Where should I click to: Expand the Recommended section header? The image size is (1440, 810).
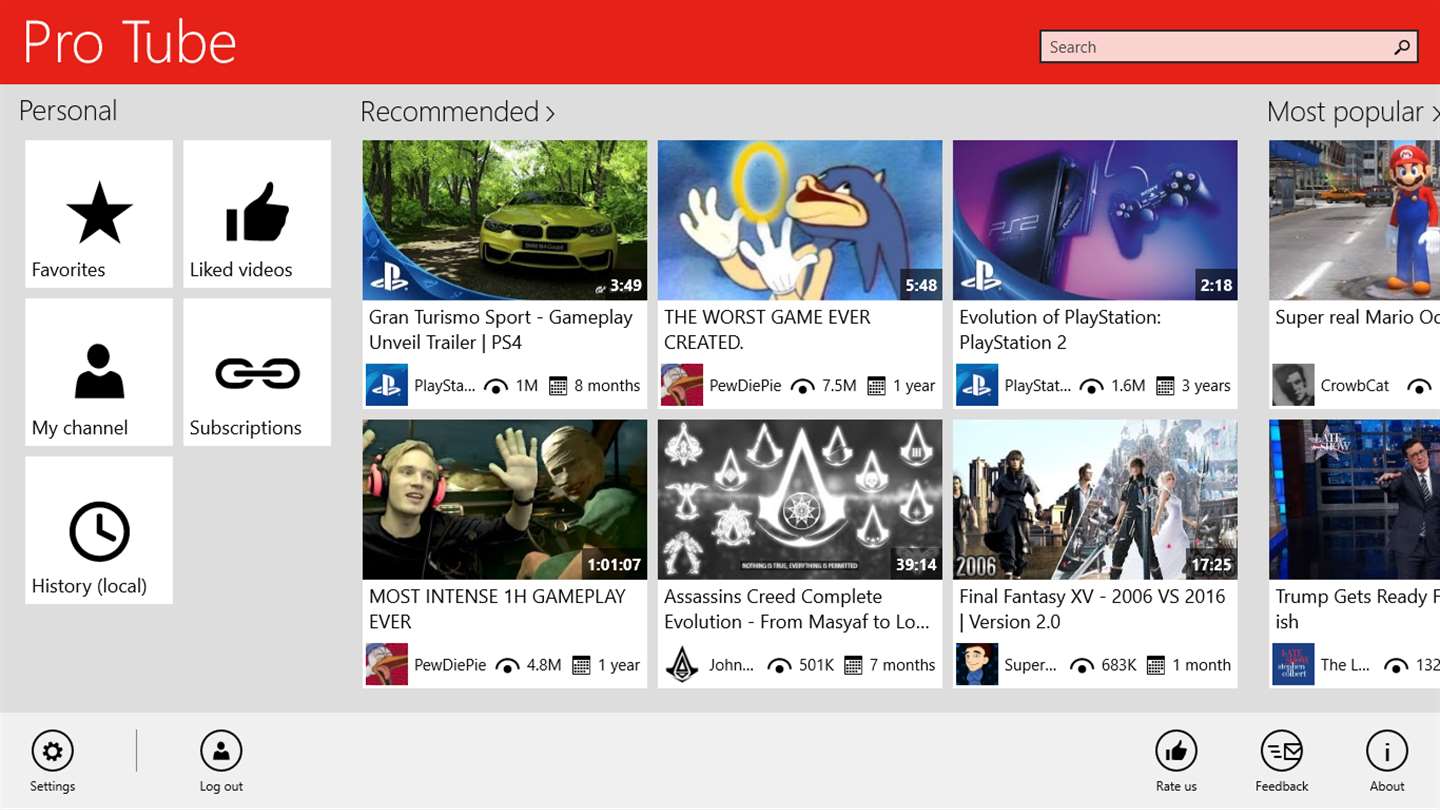pos(458,112)
